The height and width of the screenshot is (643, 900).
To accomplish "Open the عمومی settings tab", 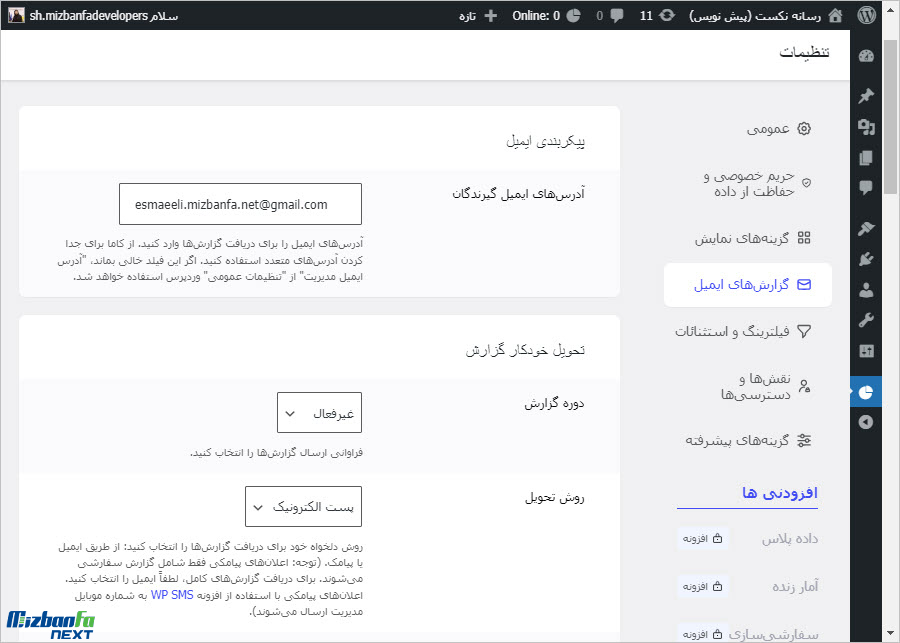I will tap(747, 129).
